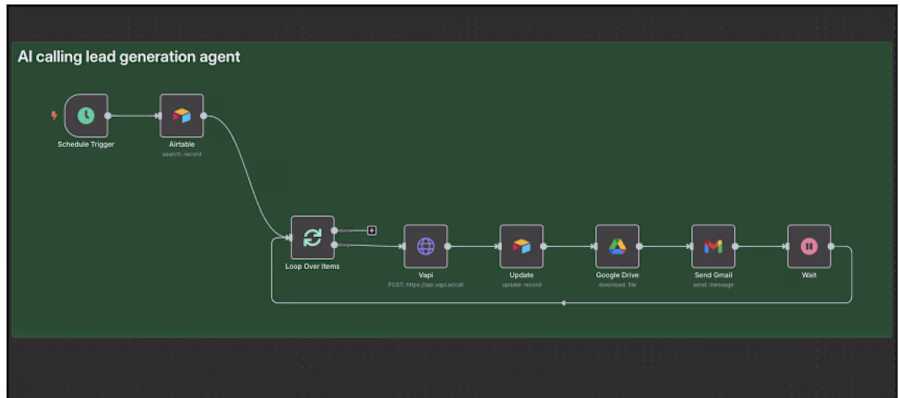Click the 'send: message' subtitle text
Image resolution: width=900 pixels, height=398 pixels.
[x=713, y=285]
